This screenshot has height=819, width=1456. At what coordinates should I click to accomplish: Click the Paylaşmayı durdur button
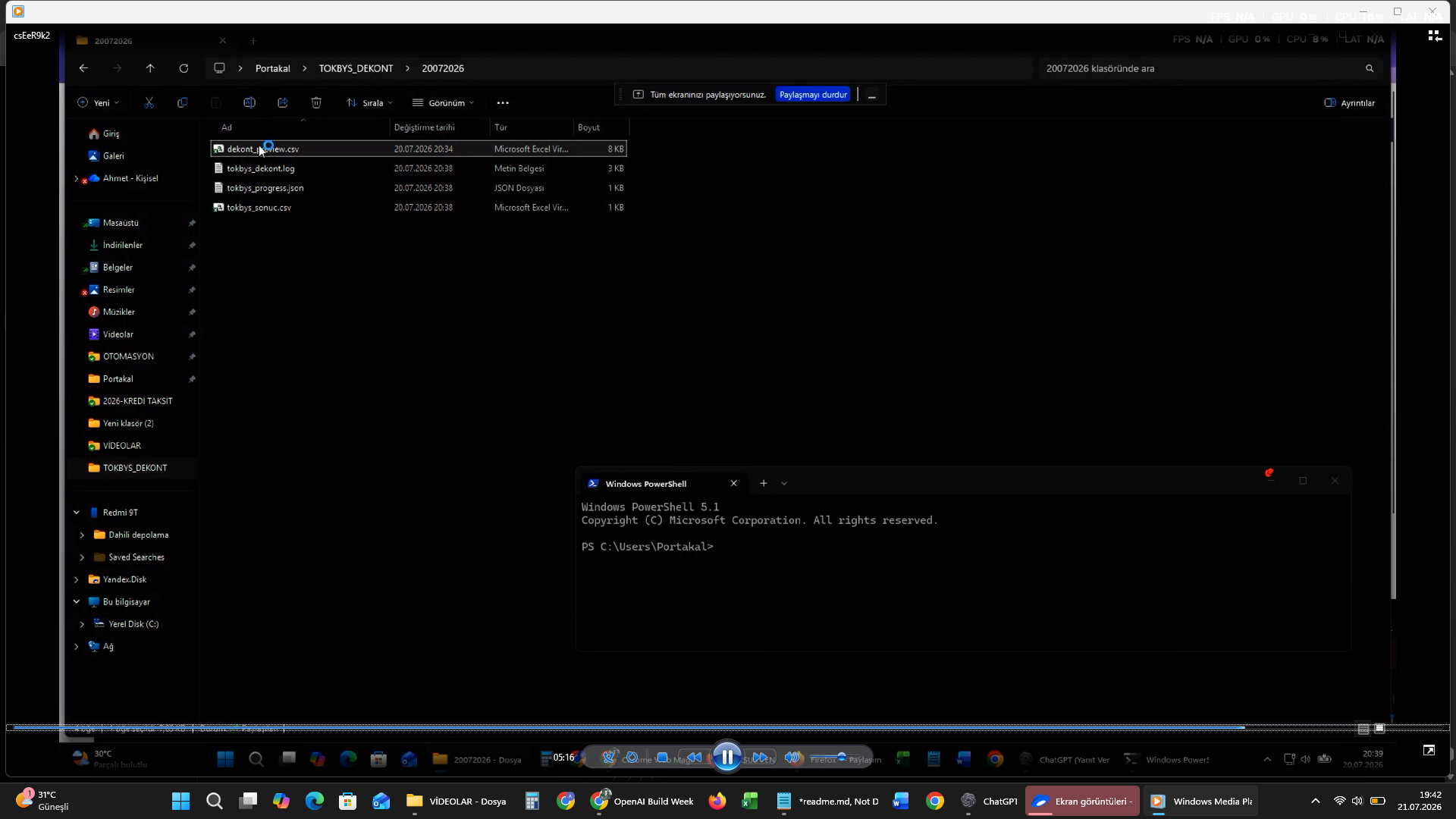813,95
